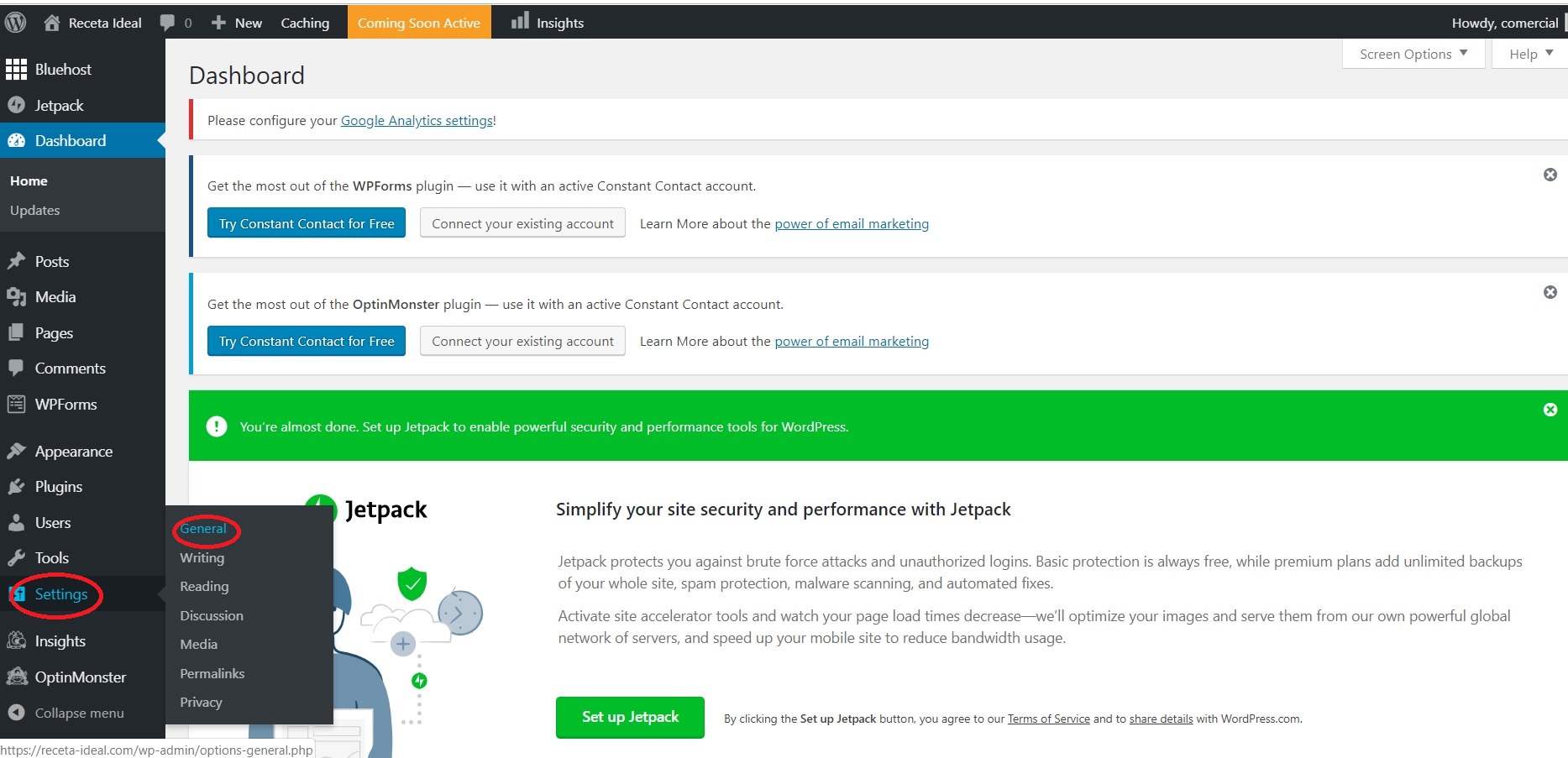The height and width of the screenshot is (758, 1568).
Task: Click the Tools wrench icon
Action: pyautogui.click(x=16, y=558)
